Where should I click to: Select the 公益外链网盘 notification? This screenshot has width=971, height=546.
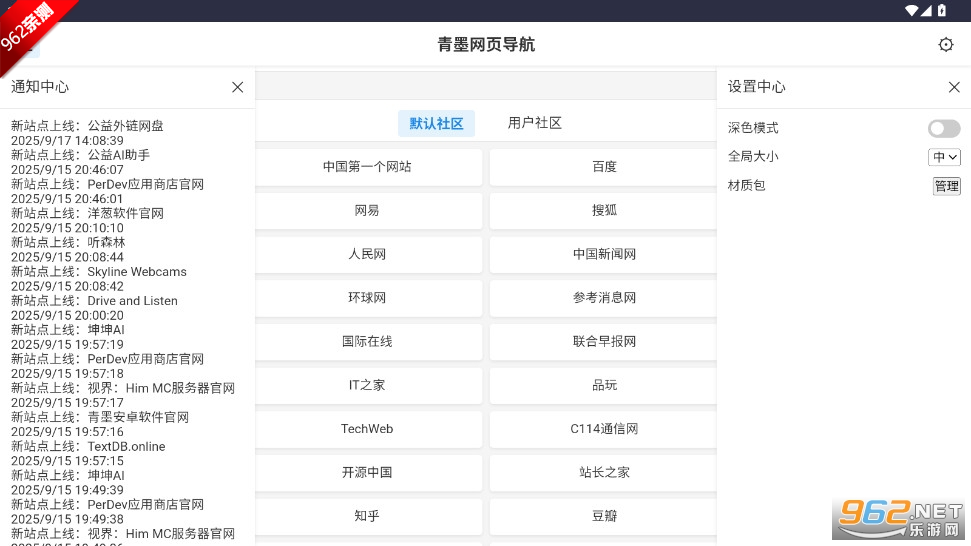pyautogui.click(x=87, y=126)
